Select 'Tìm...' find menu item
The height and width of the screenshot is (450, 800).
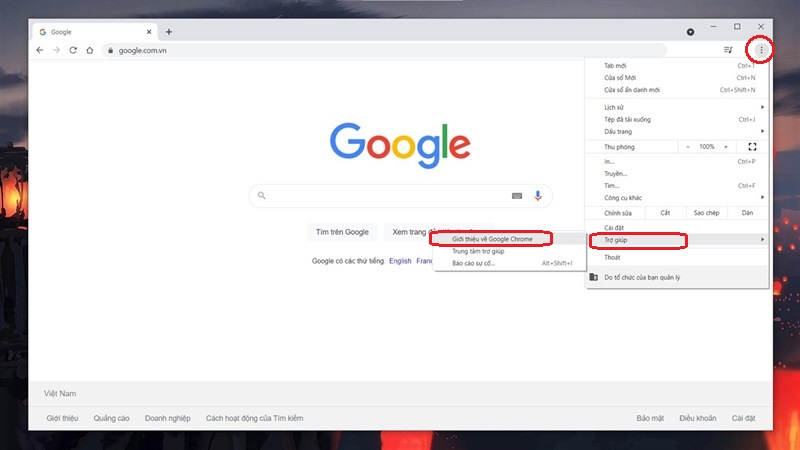click(x=677, y=186)
